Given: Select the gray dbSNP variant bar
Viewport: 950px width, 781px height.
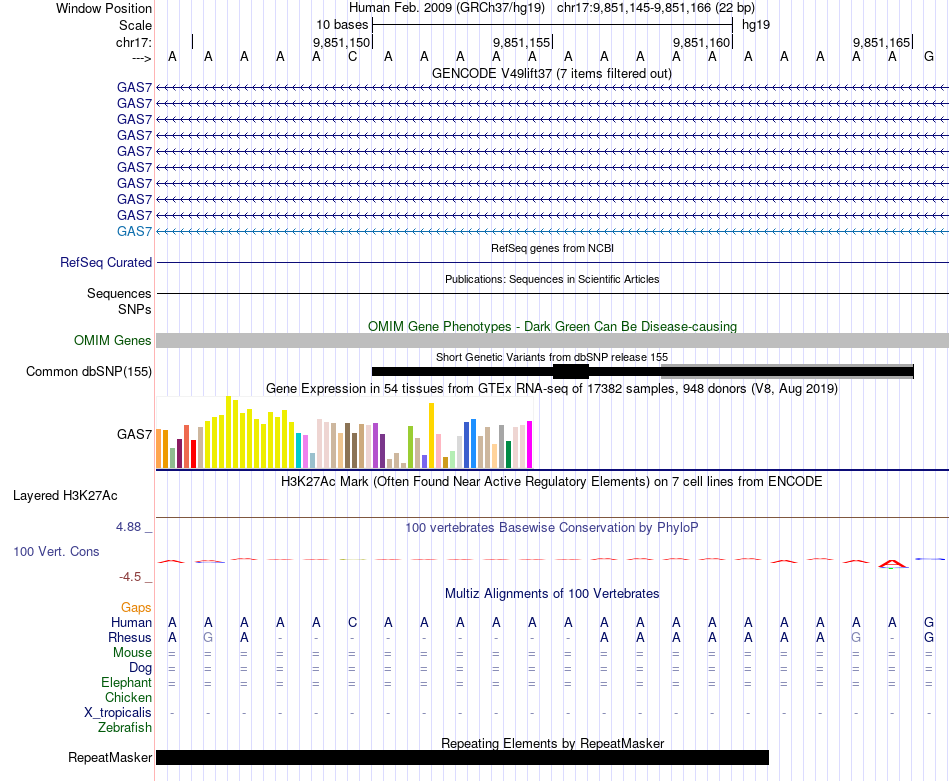Looking at the screenshot, I should (x=787, y=371).
